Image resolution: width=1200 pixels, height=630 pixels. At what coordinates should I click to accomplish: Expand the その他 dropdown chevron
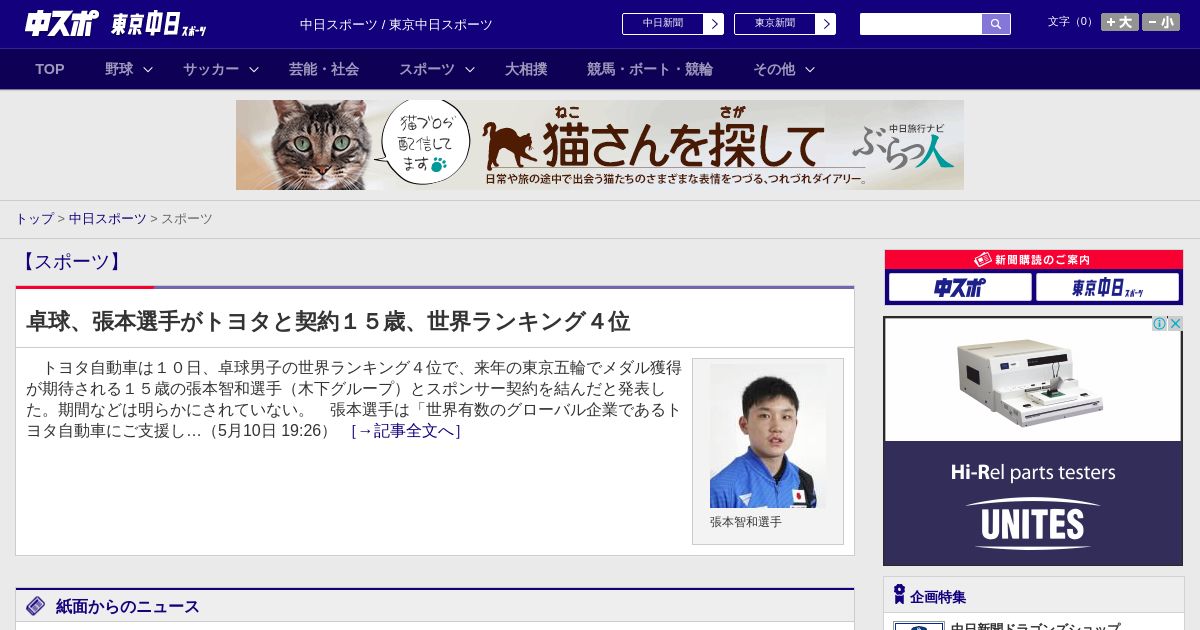coord(810,69)
